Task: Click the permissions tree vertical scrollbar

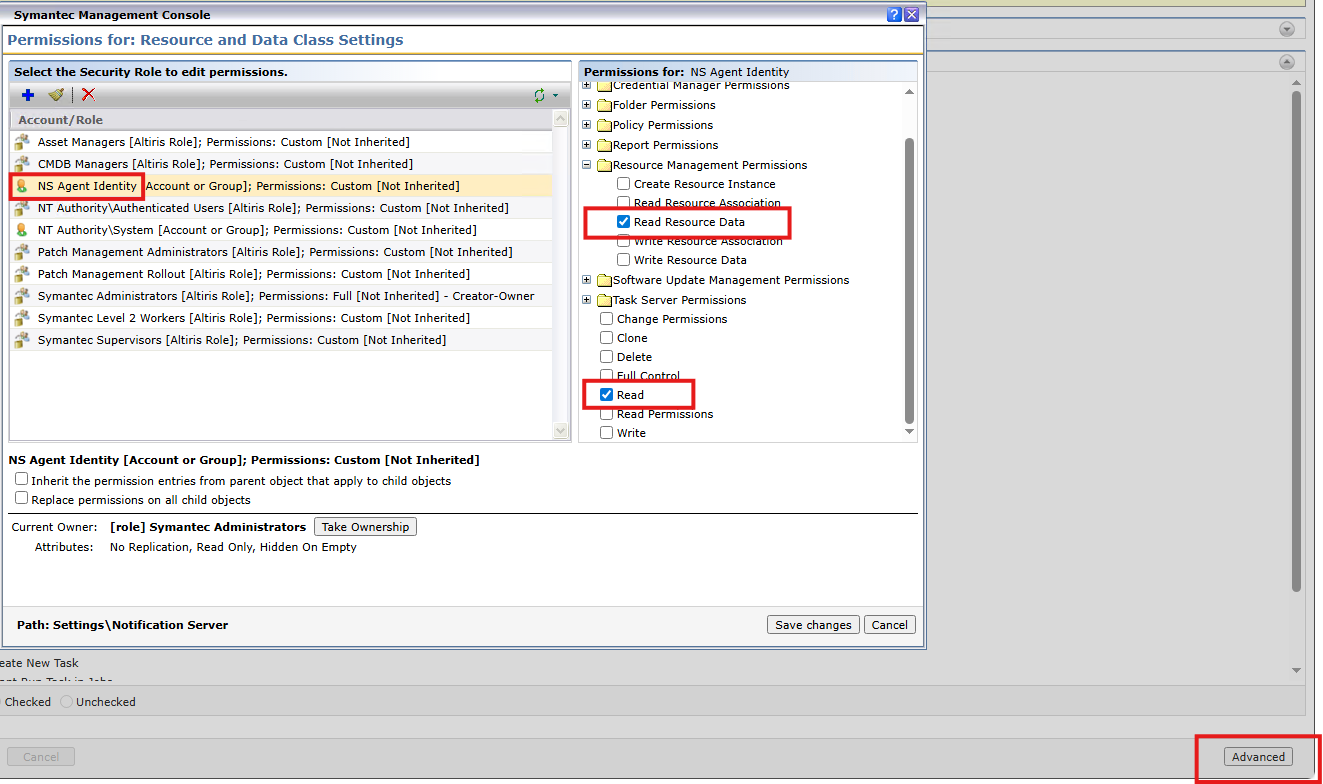Action: click(909, 280)
